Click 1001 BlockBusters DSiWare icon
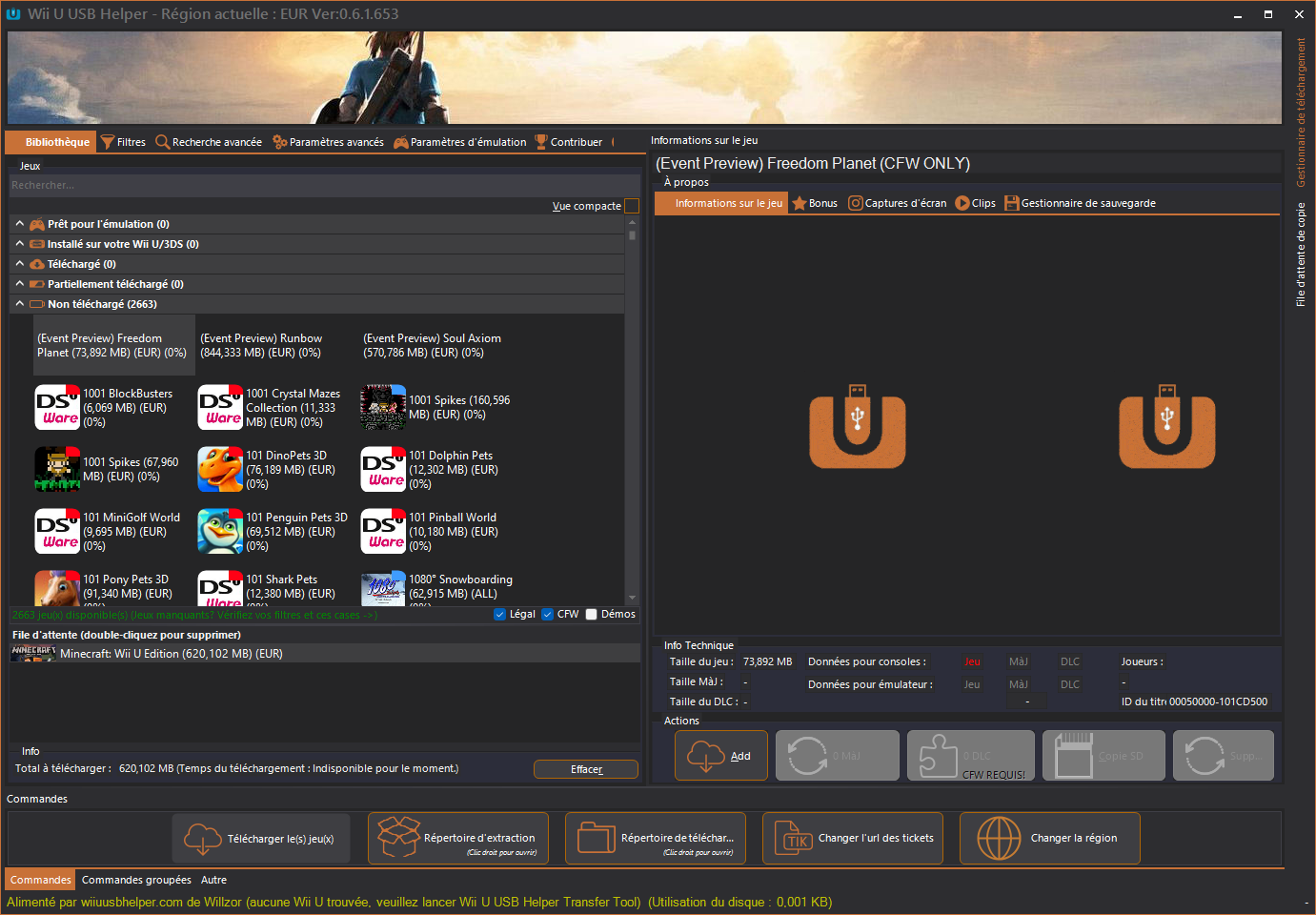This screenshot has width=1316, height=915. pyautogui.click(x=57, y=408)
